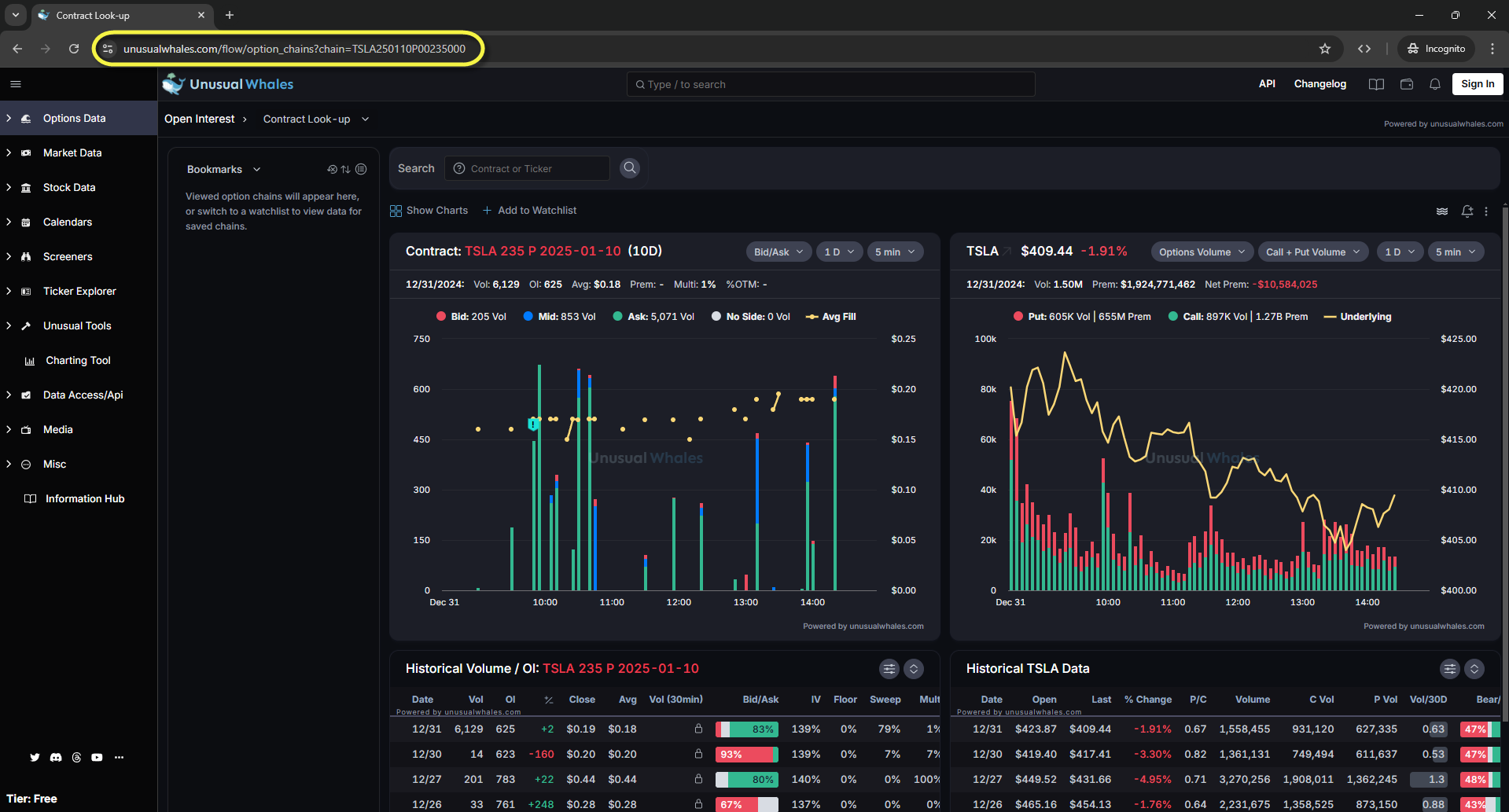Viewport: 1509px width, 812px height.
Task: Click the add alert bell icon
Action: (1467, 211)
